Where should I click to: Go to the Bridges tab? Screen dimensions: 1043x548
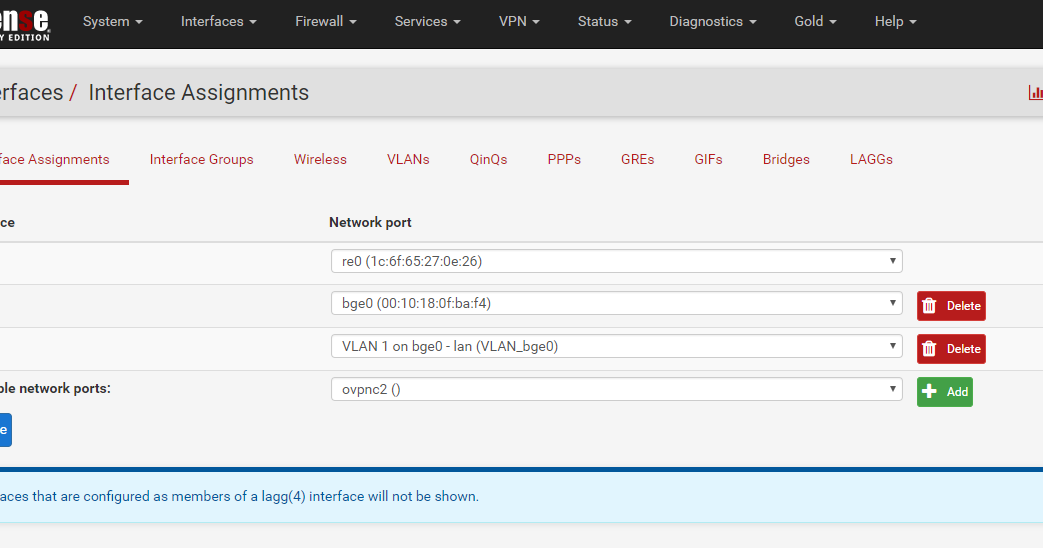pos(786,160)
